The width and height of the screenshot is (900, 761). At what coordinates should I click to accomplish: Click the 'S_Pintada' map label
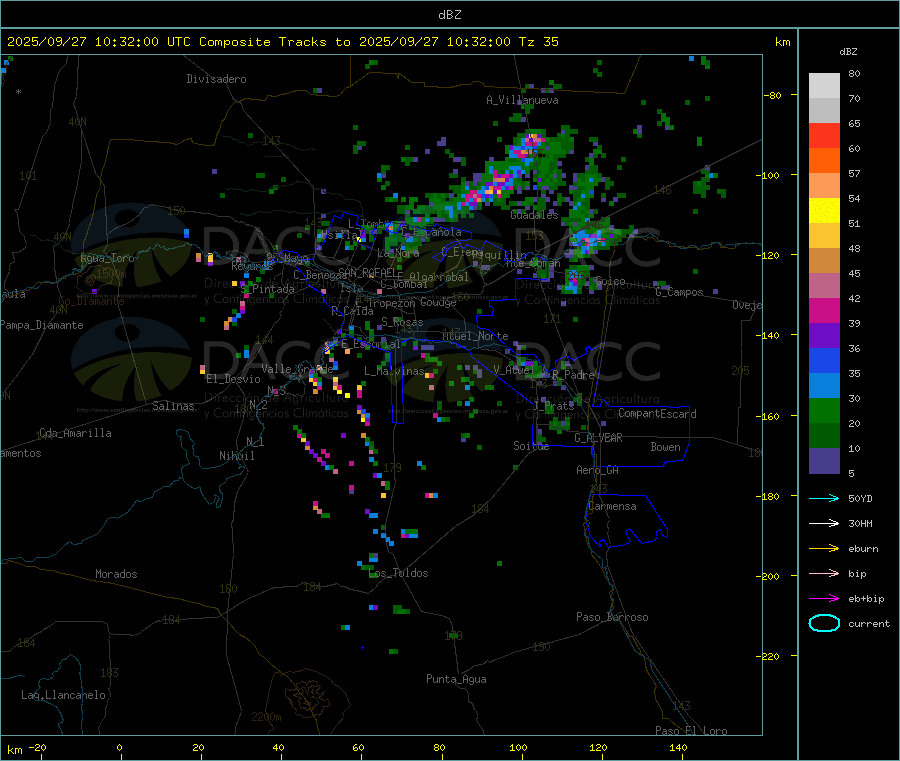[267, 289]
